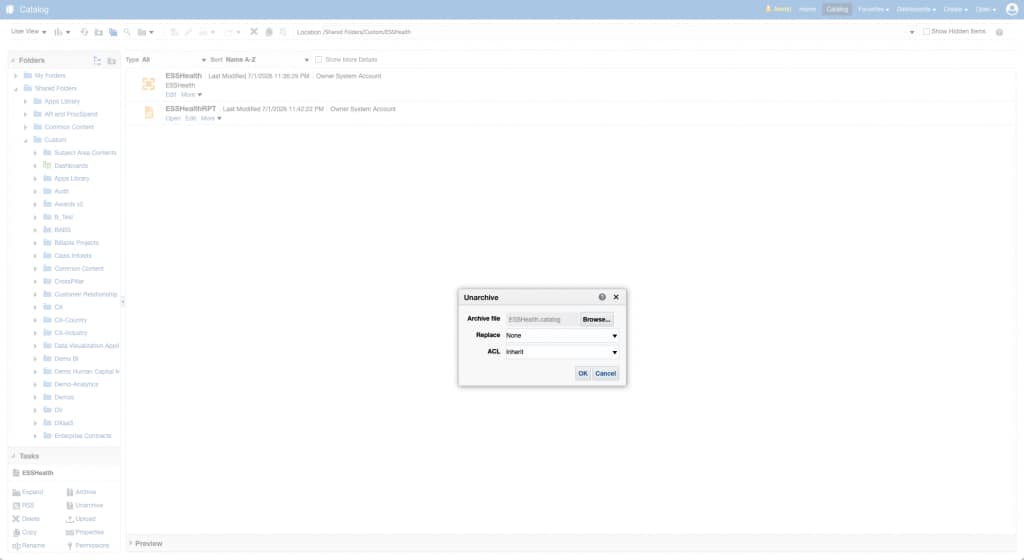Screen dimensions: 1024x560
Task: Open More menu under ESSHealthRPT
Action: pos(211,118)
